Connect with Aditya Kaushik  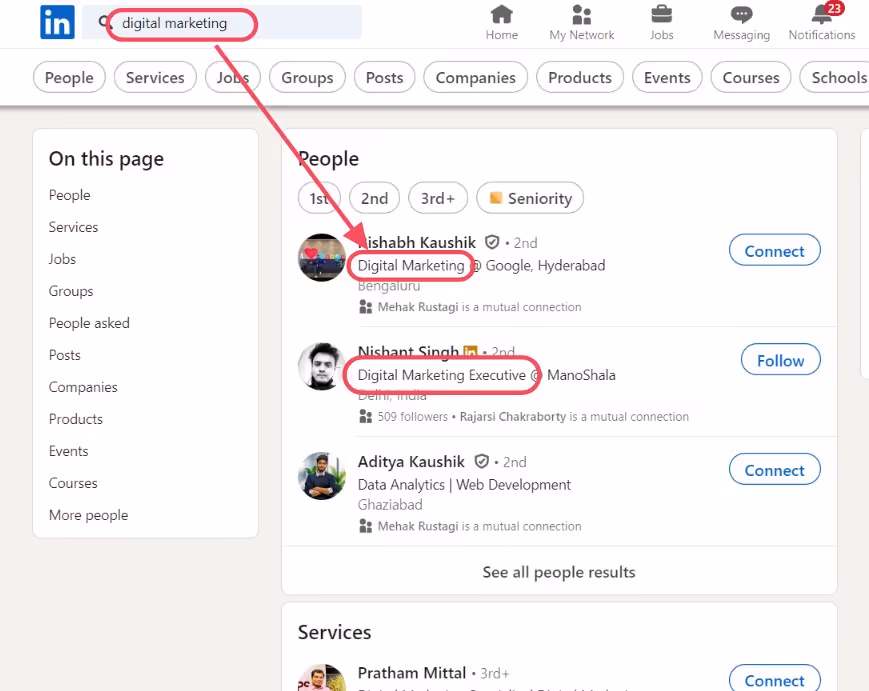point(774,469)
